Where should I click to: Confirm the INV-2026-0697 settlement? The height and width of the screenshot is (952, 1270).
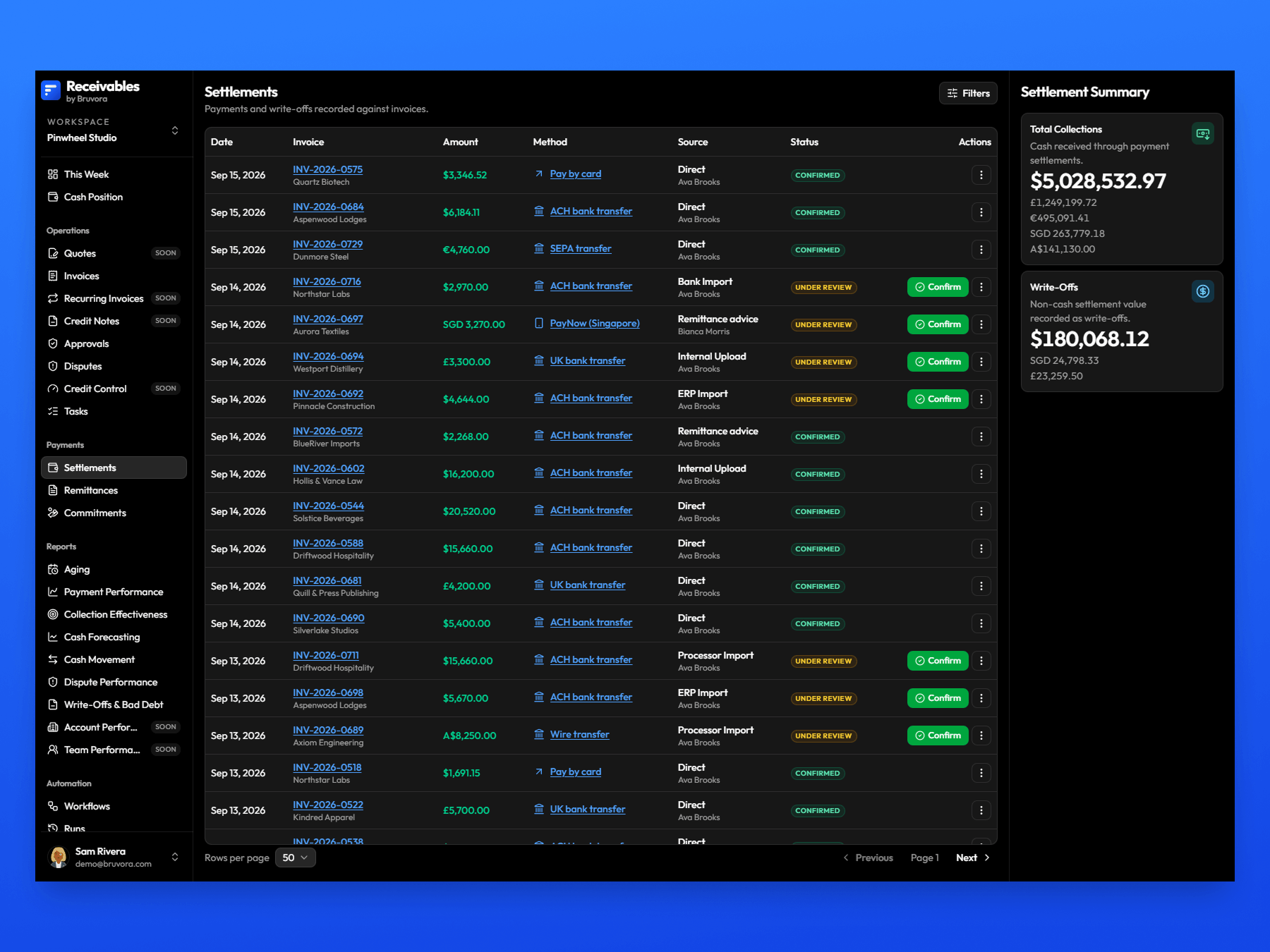tap(938, 324)
